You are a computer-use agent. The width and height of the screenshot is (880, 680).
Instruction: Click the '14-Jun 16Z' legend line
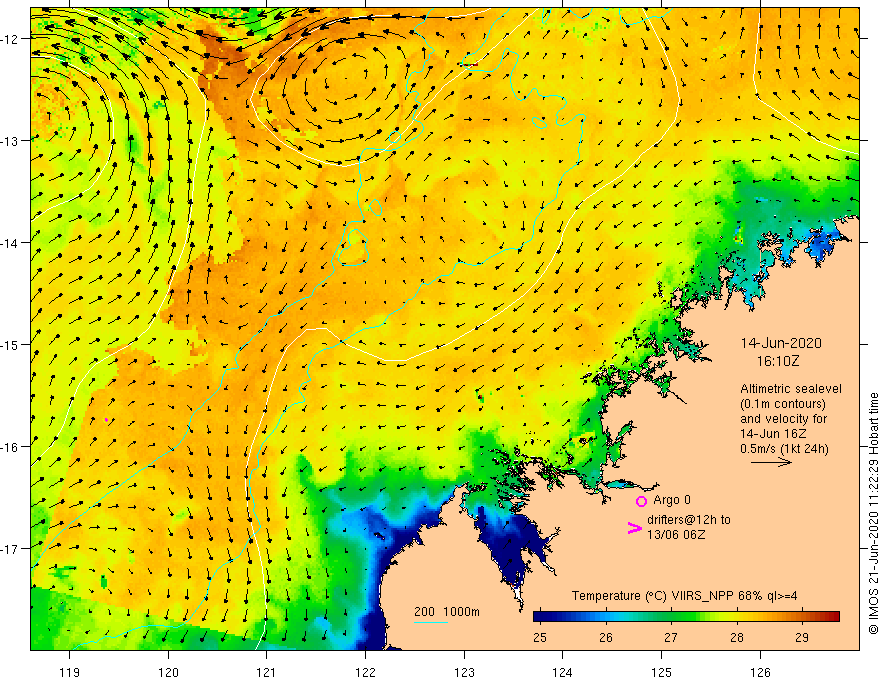click(x=773, y=434)
